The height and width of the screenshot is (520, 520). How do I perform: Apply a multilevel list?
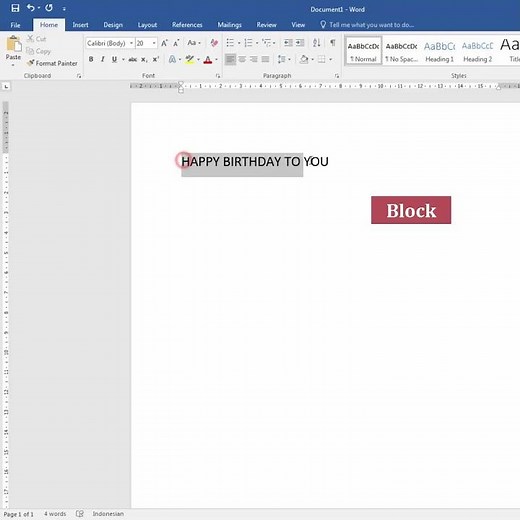pos(266,43)
